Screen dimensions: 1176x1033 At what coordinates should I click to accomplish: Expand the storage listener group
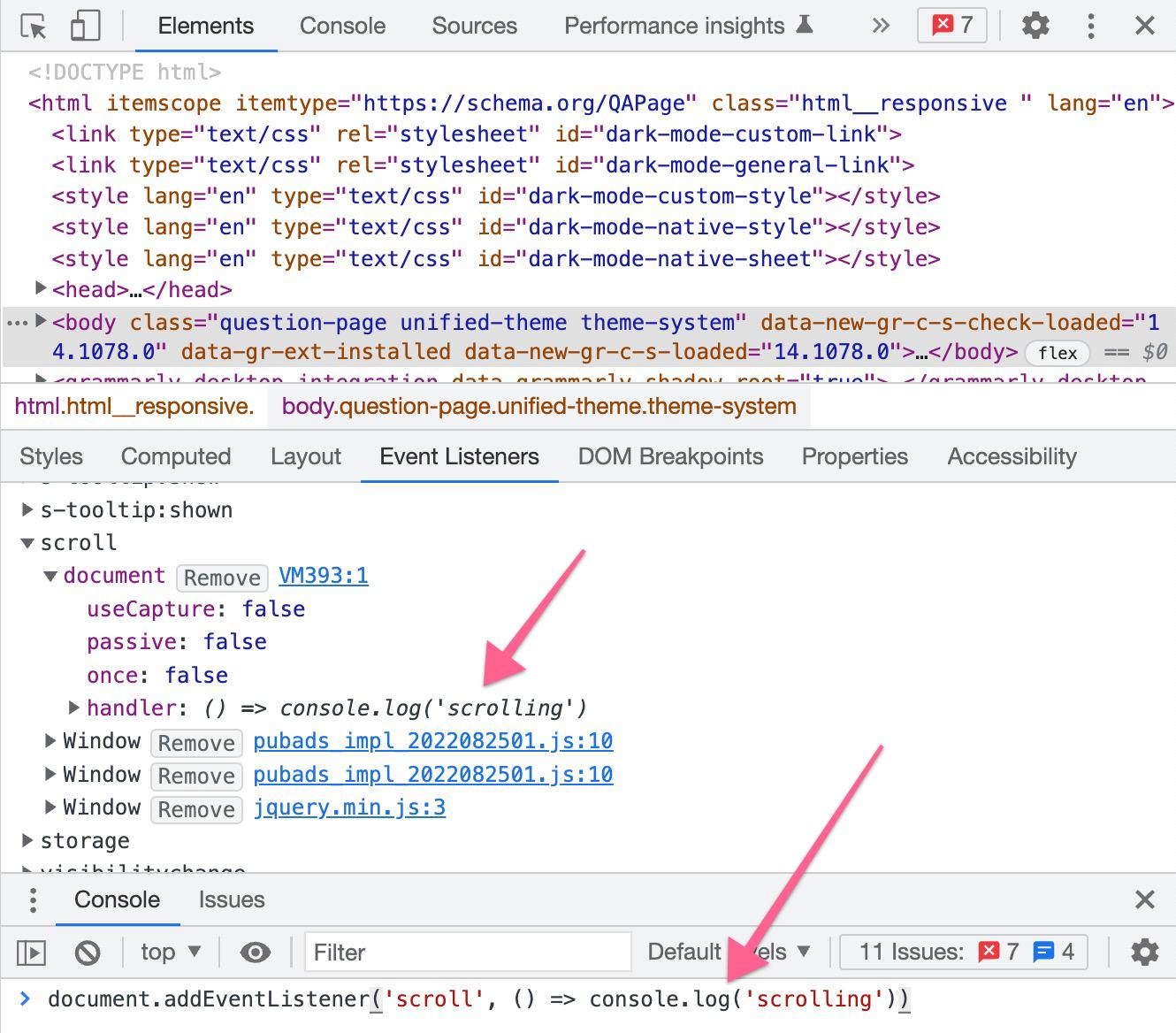pyautogui.click(x=27, y=839)
